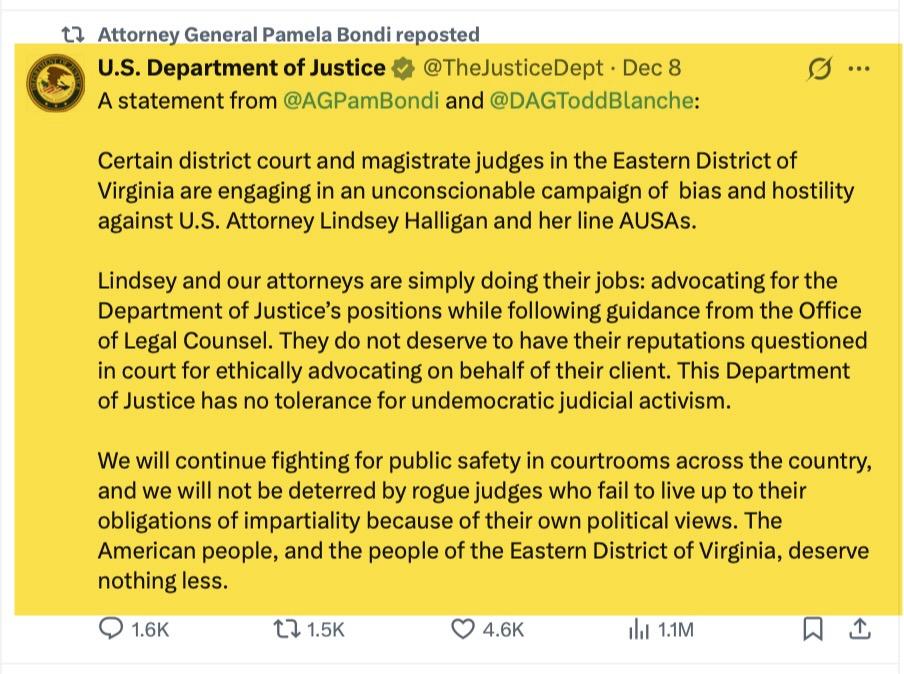The height and width of the screenshot is (674, 904).
Task: Click the repost arrows icon above the post
Action: click(x=72, y=35)
